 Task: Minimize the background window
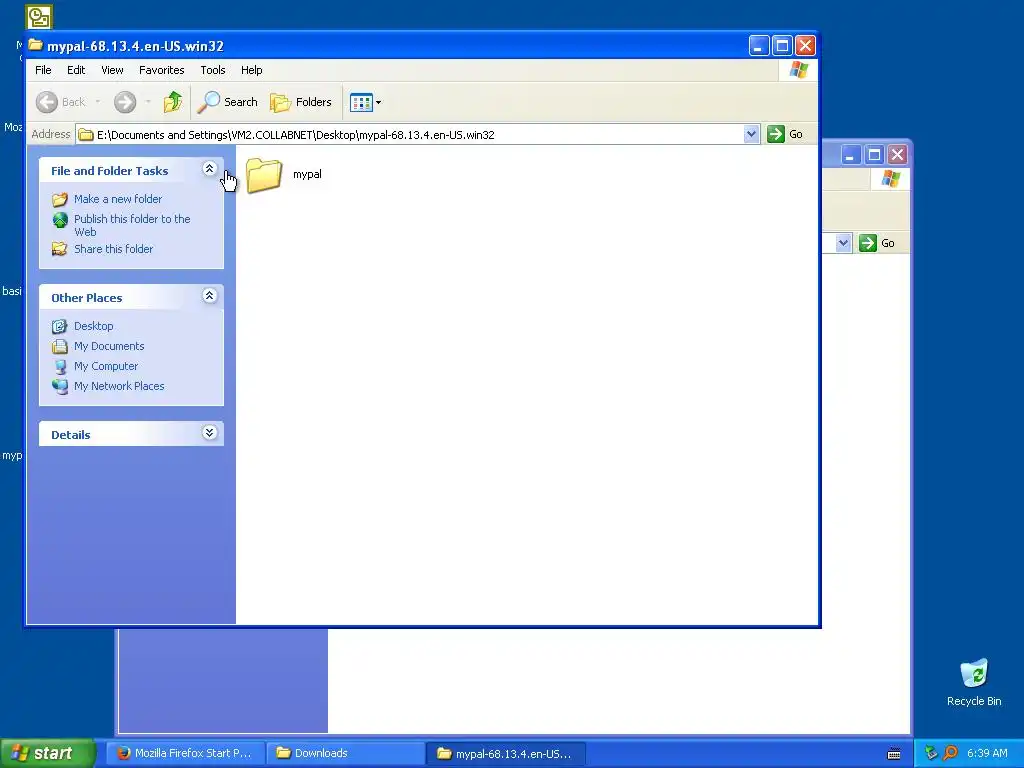point(850,155)
